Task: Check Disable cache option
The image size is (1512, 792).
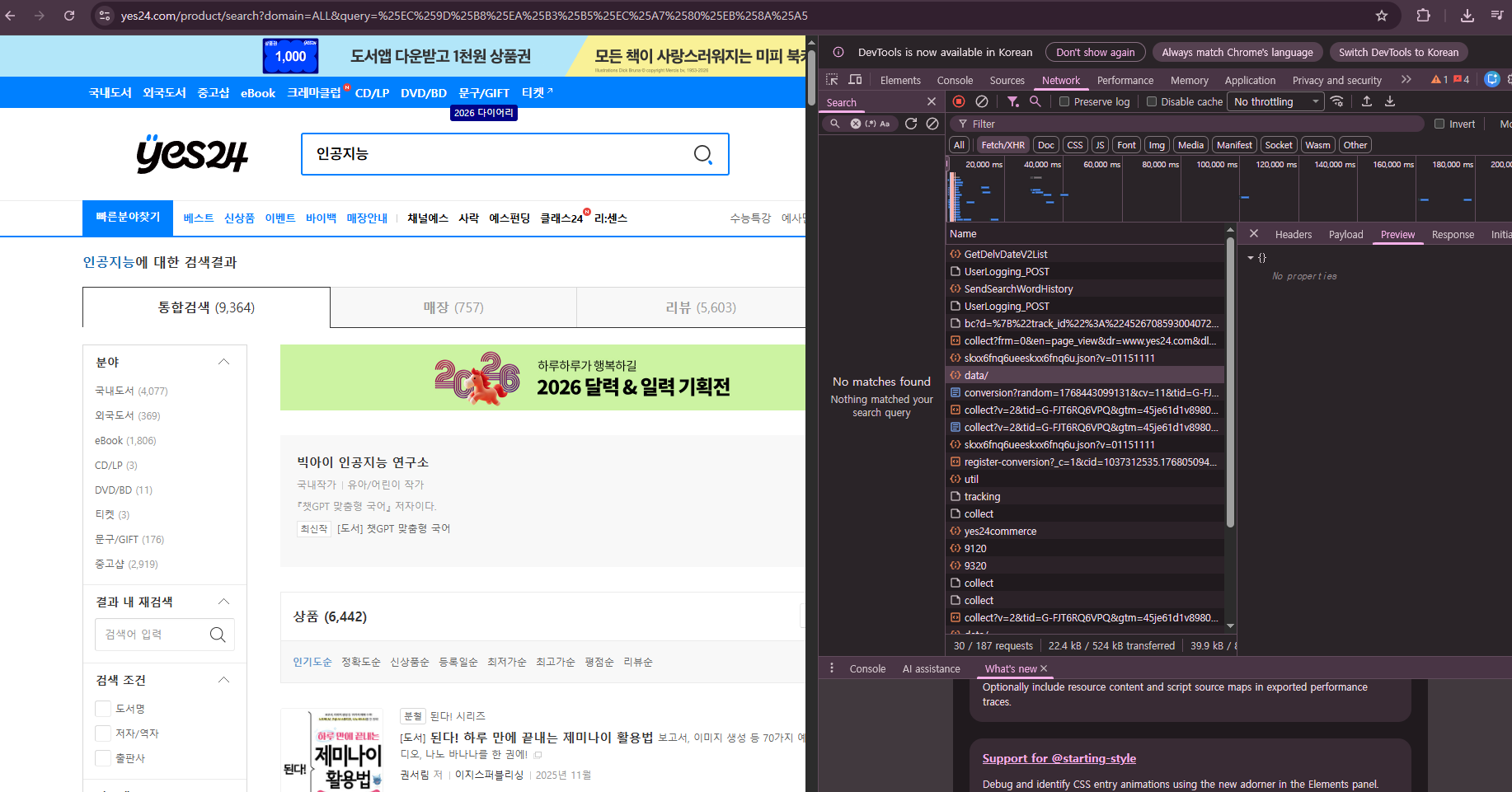Action: tap(1152, 102)
